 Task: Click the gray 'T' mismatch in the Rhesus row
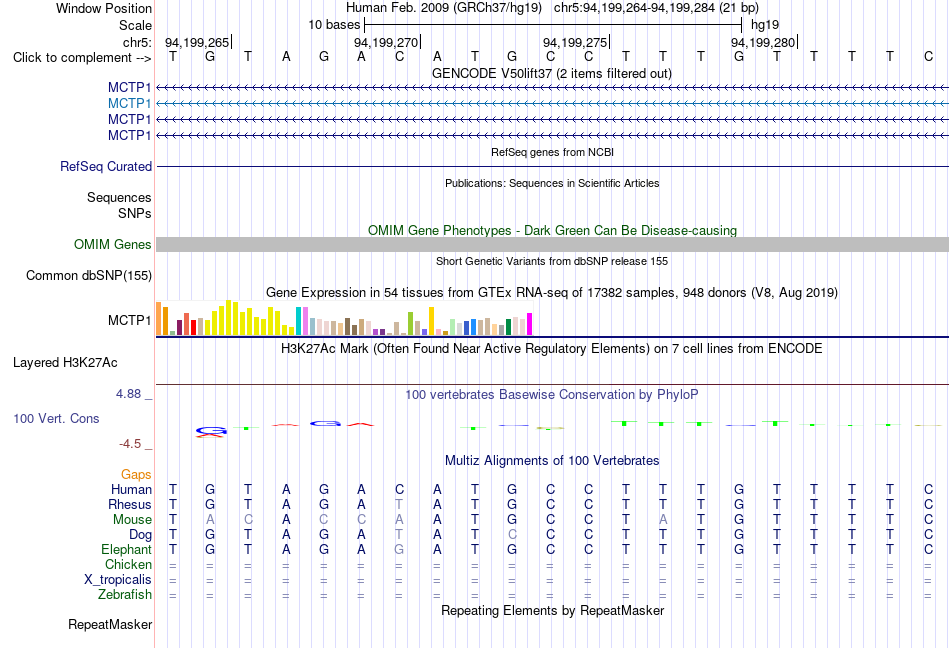coord(399,504)
